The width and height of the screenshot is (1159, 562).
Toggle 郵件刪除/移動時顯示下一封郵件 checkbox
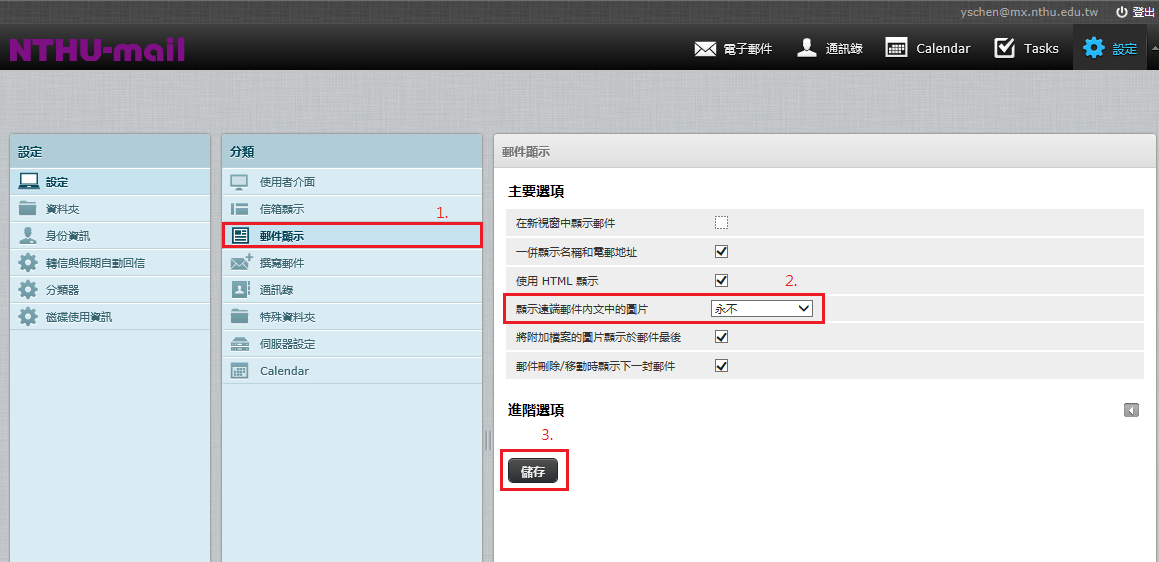pyautogui.click(x=721, y=366)
